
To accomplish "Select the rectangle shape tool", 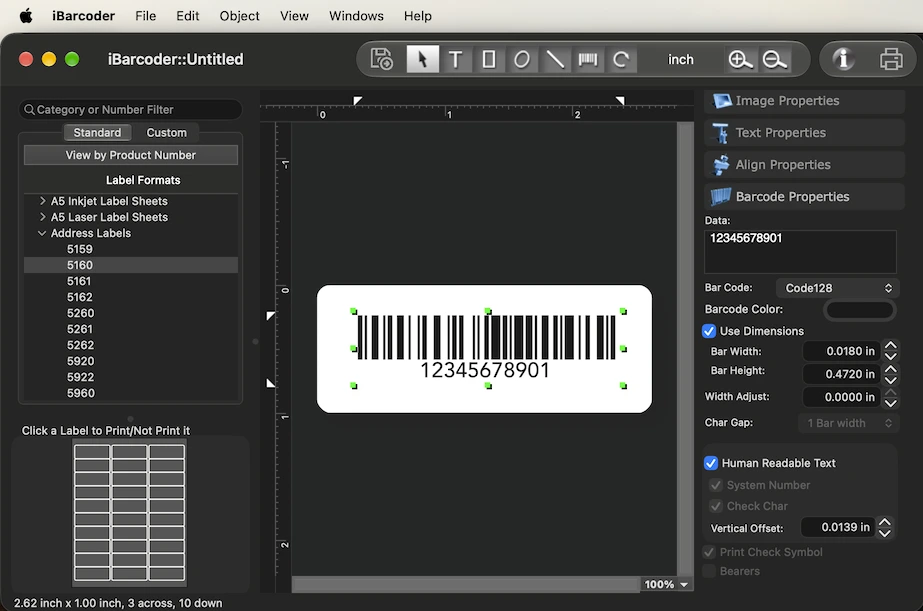I will click(489, 59).
